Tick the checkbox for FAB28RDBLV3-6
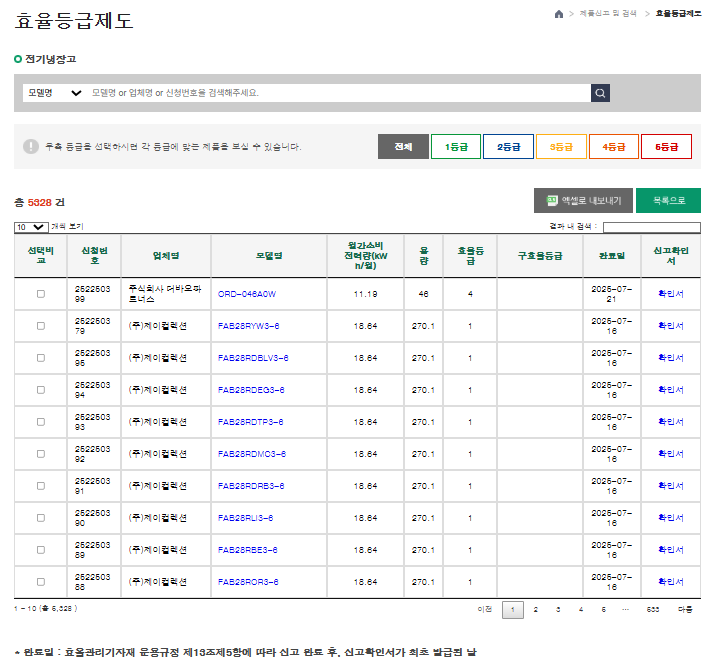This screenshot has width=714, height=669. coord(41,358)
